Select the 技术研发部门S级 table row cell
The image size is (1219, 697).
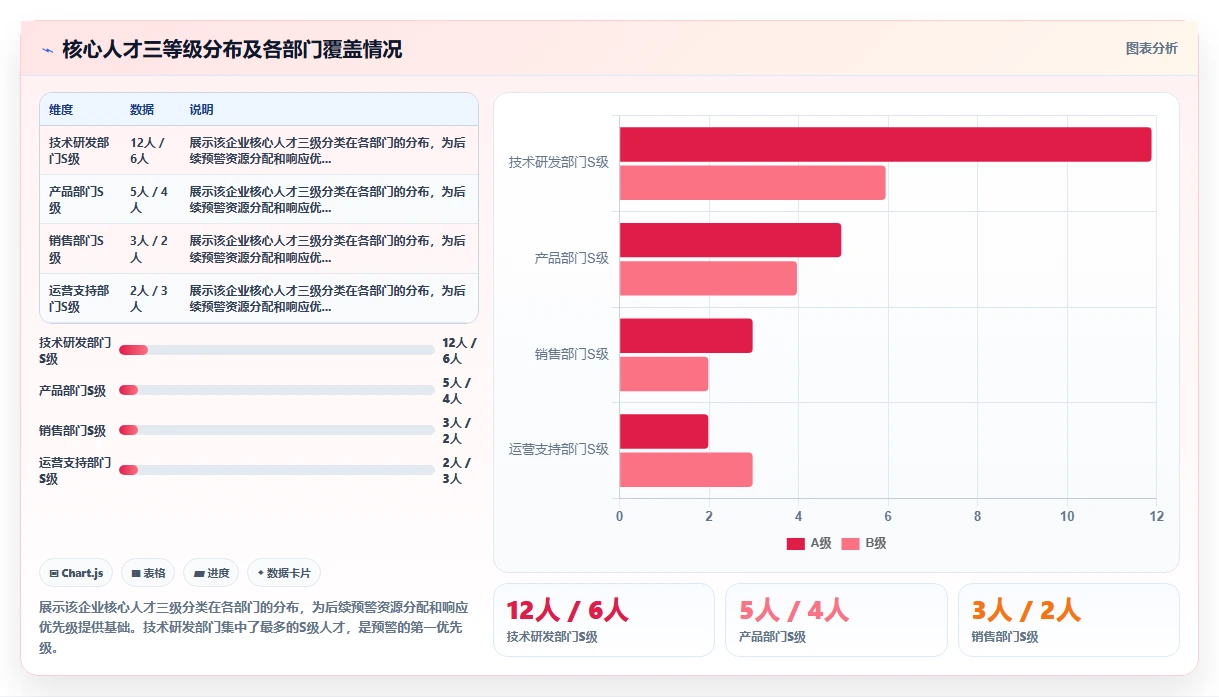[x=79, y=150]
